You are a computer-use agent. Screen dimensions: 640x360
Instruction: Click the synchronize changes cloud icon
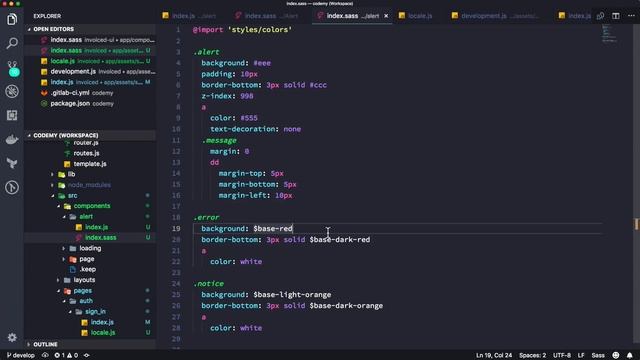[x=45, y=355]
